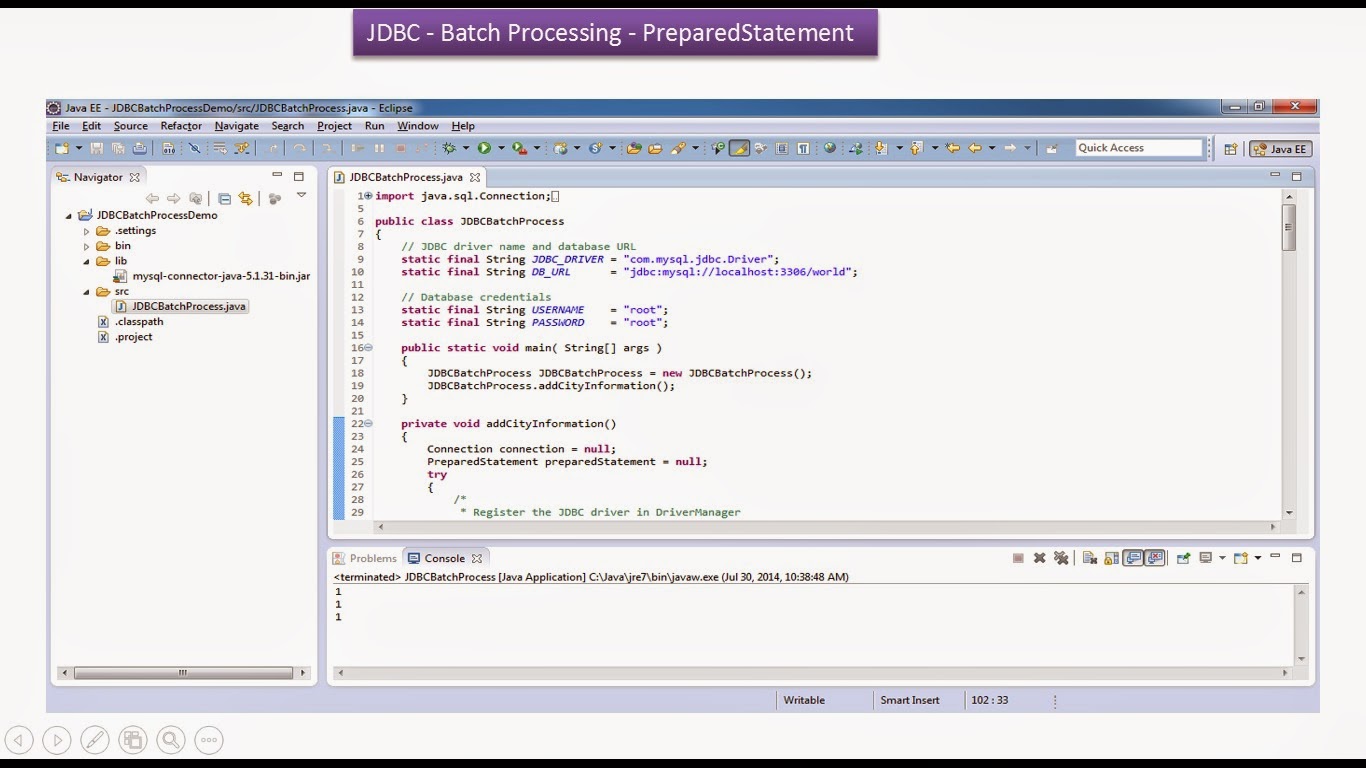
Task: Click the Back navigation yellow arrow
Action: click(x=975, y=148)
